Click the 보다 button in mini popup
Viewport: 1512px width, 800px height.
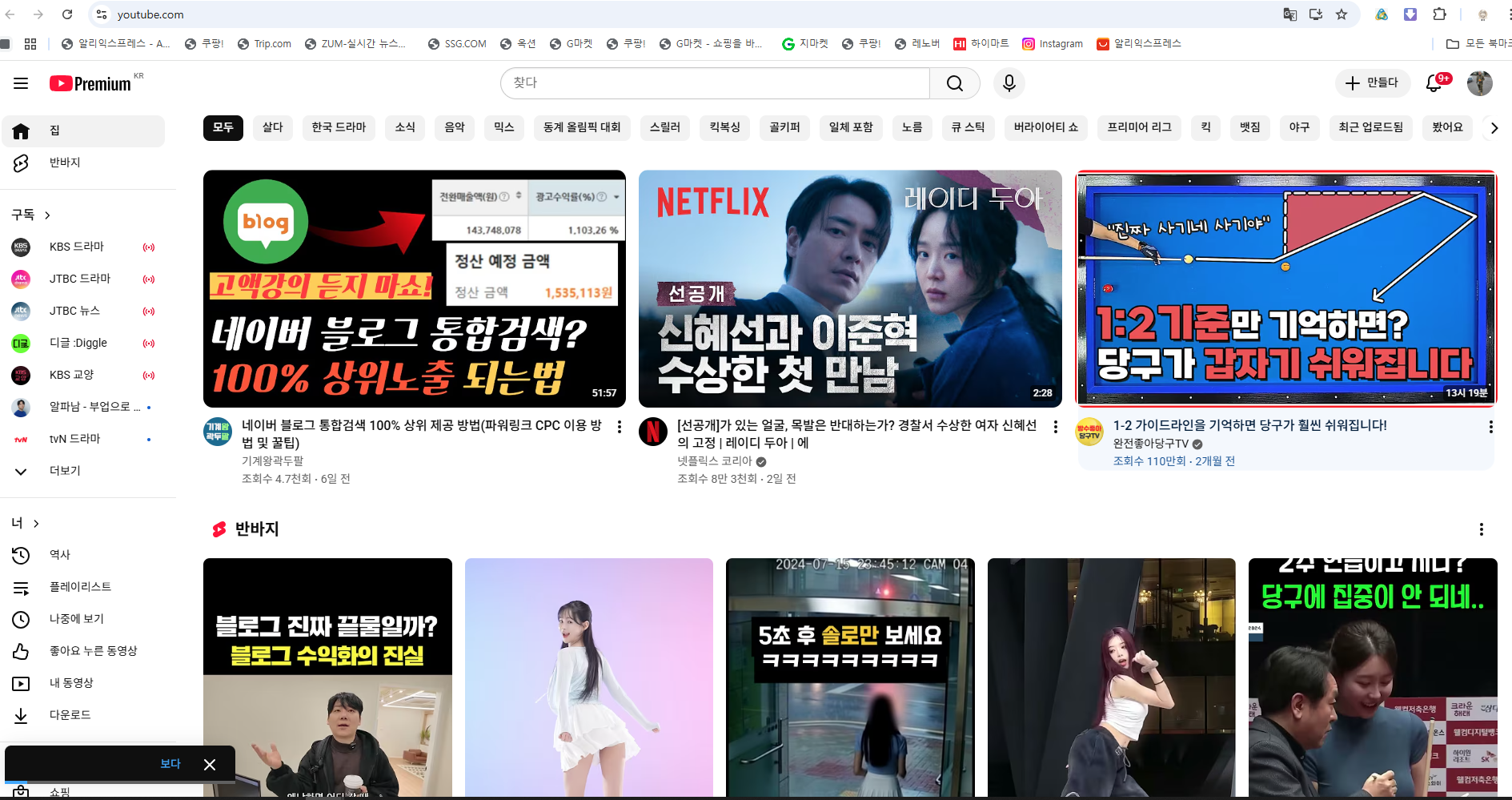pos(170,764)
